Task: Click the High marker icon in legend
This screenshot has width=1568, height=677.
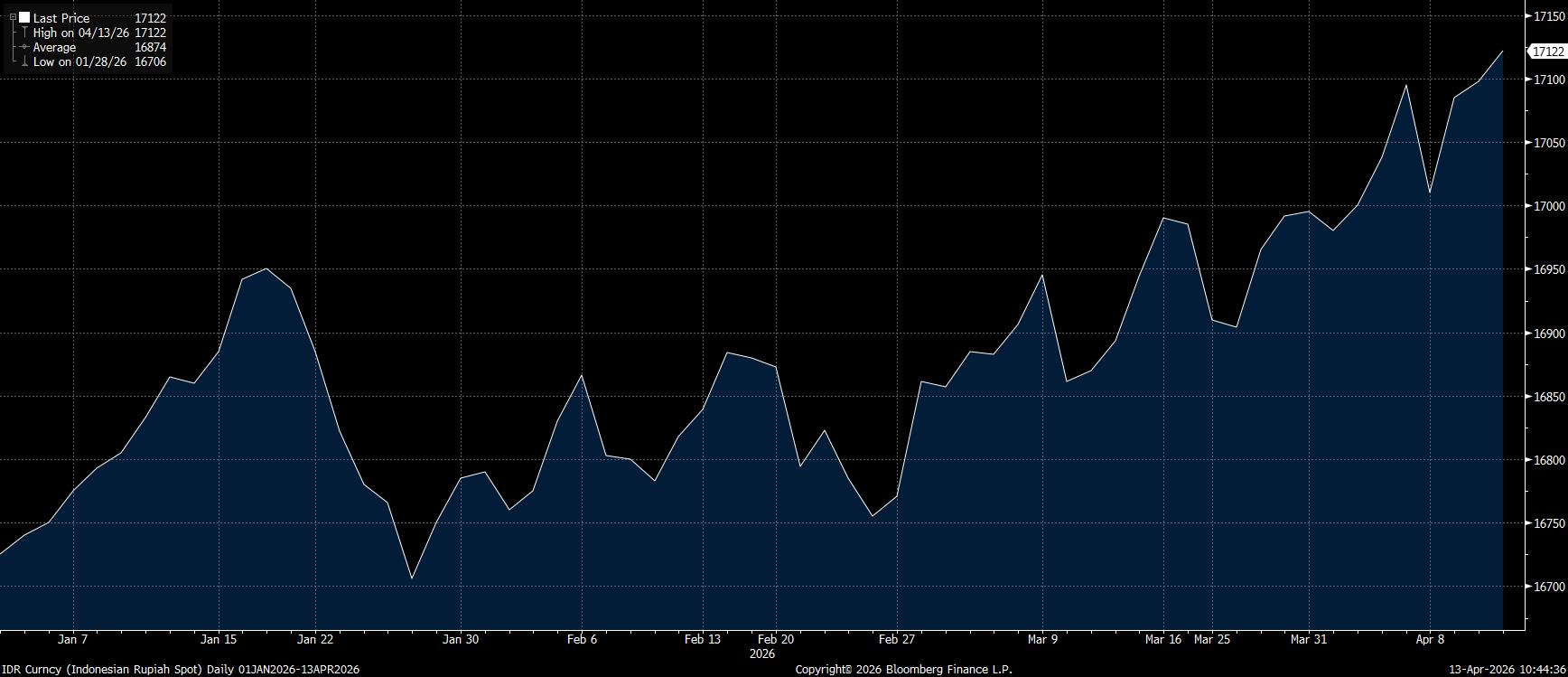Action: tap(24, 33)
